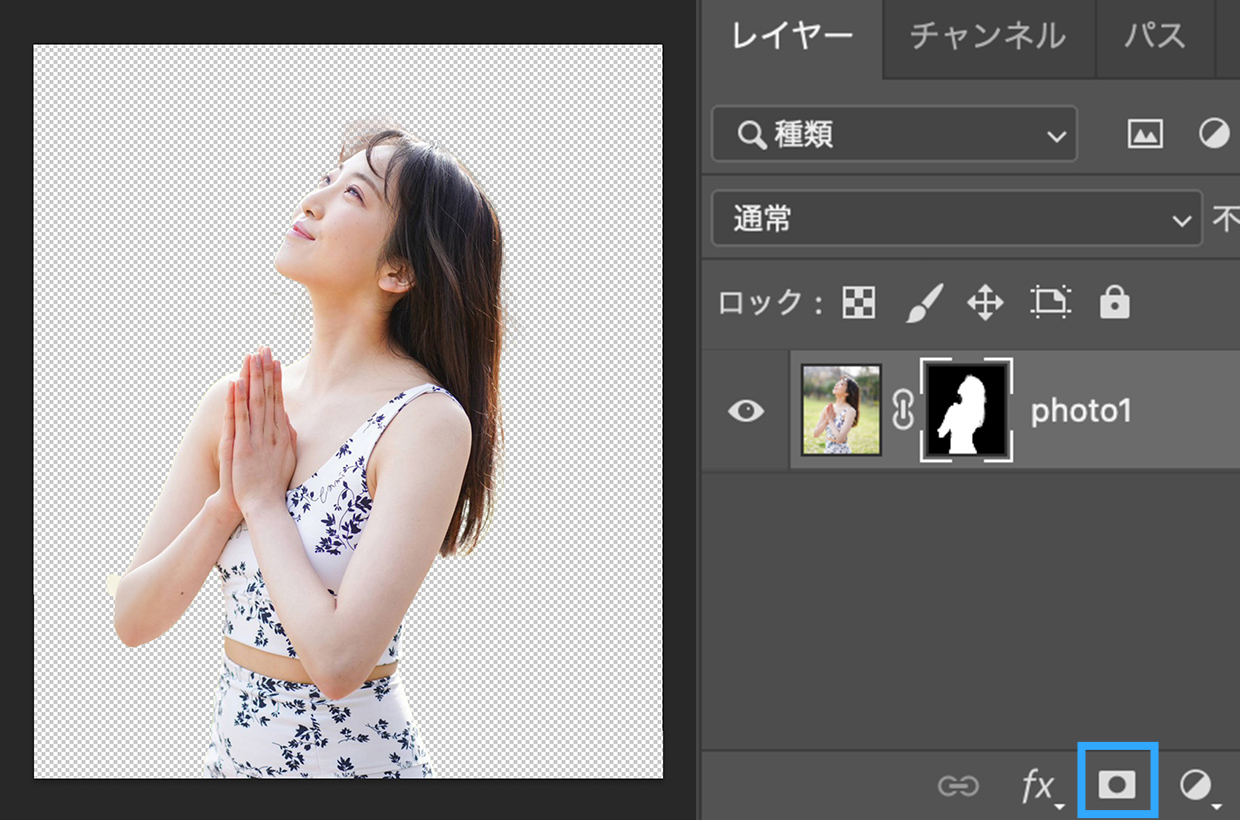This screenshot has height=820, width=1240.
Task: Select the photo1 layer image thumbnail
Action: pyautogui.click(x=842, y=410)
